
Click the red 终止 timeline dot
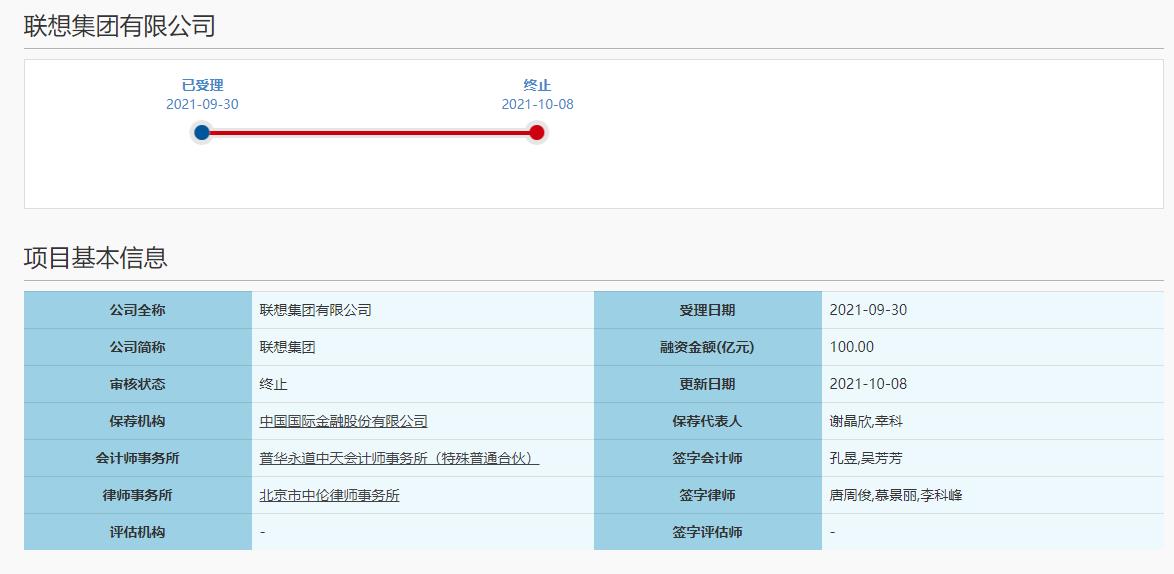(537, 132)
